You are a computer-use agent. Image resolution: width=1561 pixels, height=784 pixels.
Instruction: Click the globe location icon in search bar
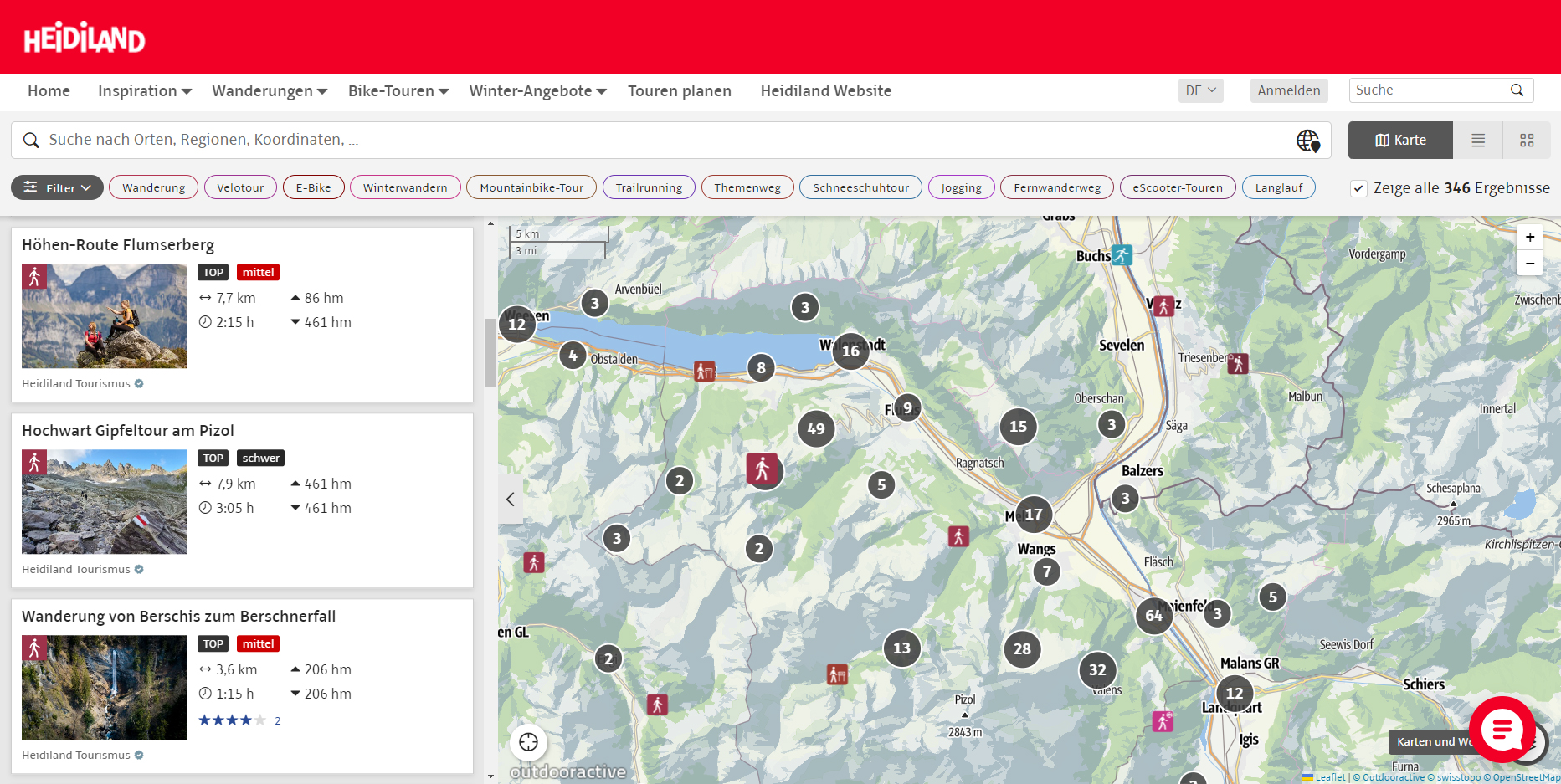point(1307,141)
